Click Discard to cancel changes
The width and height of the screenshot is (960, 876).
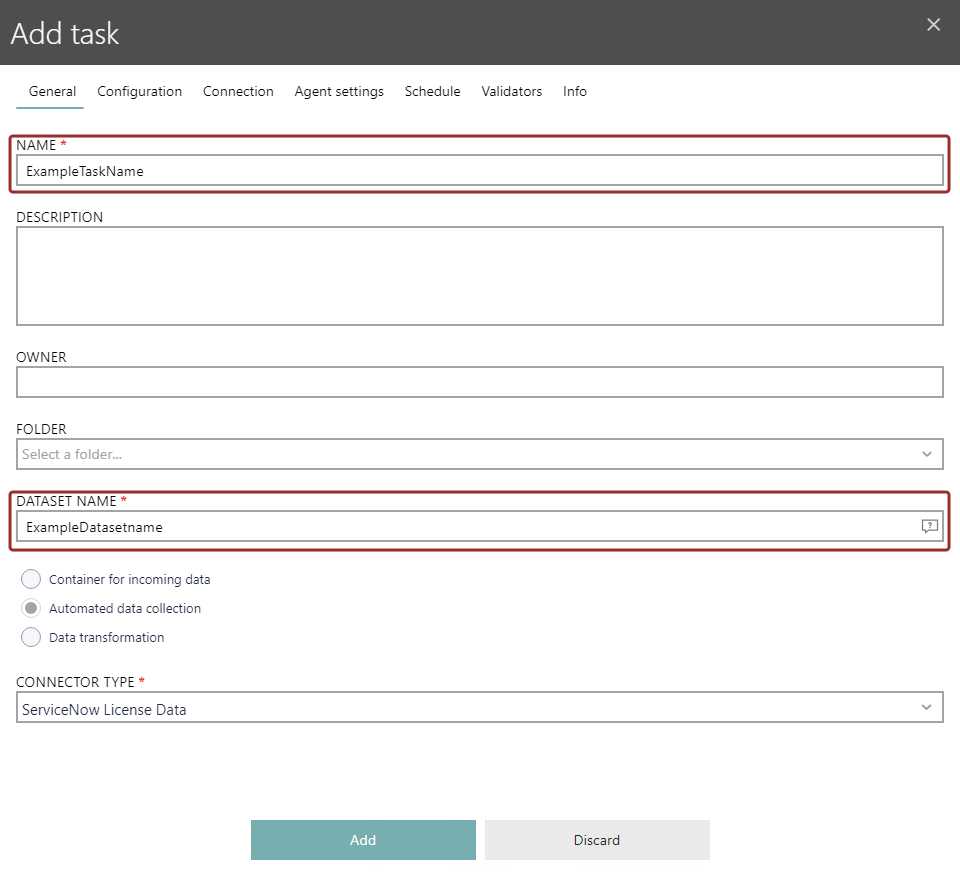pos(597,840)
